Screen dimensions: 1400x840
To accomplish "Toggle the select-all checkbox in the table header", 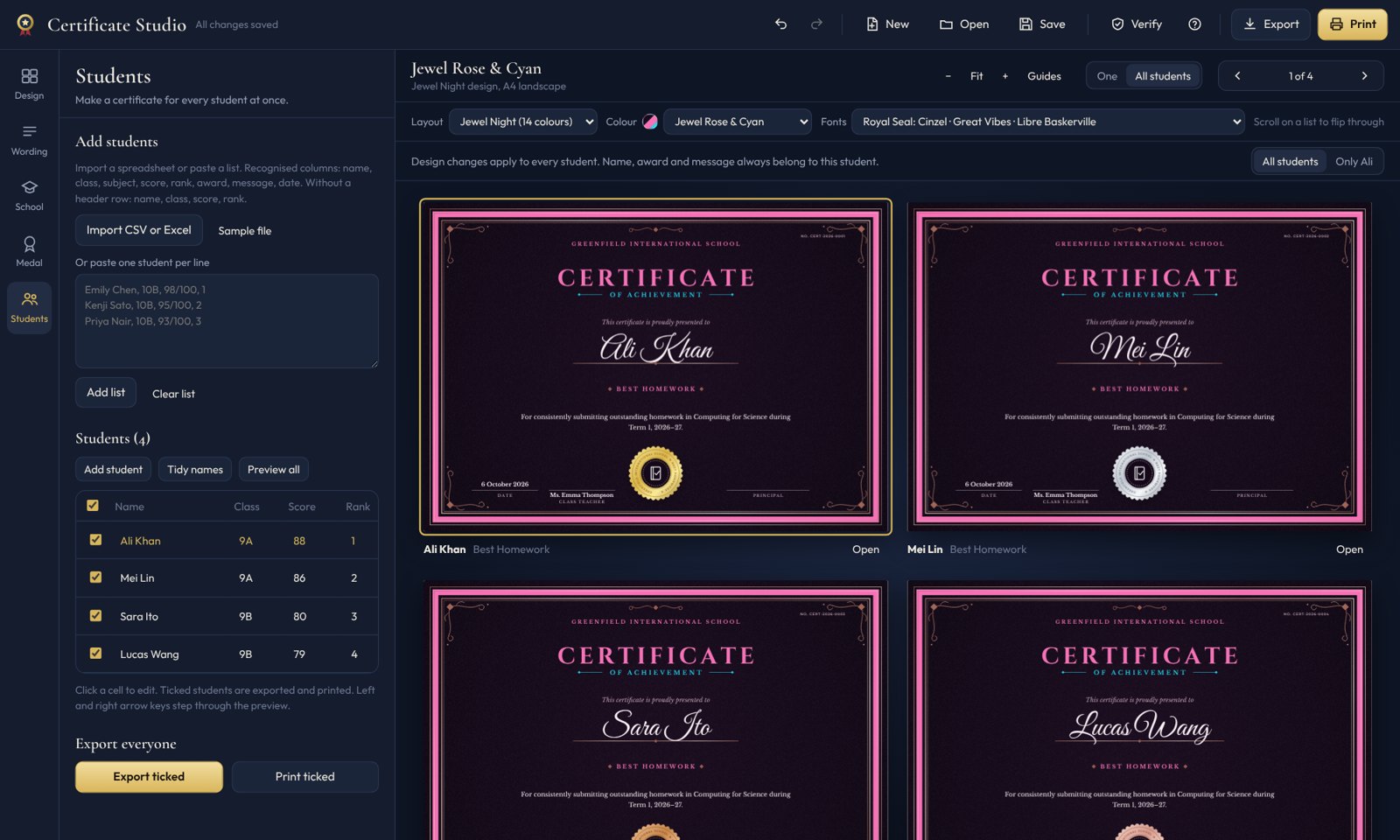I will tap(93, 506).
